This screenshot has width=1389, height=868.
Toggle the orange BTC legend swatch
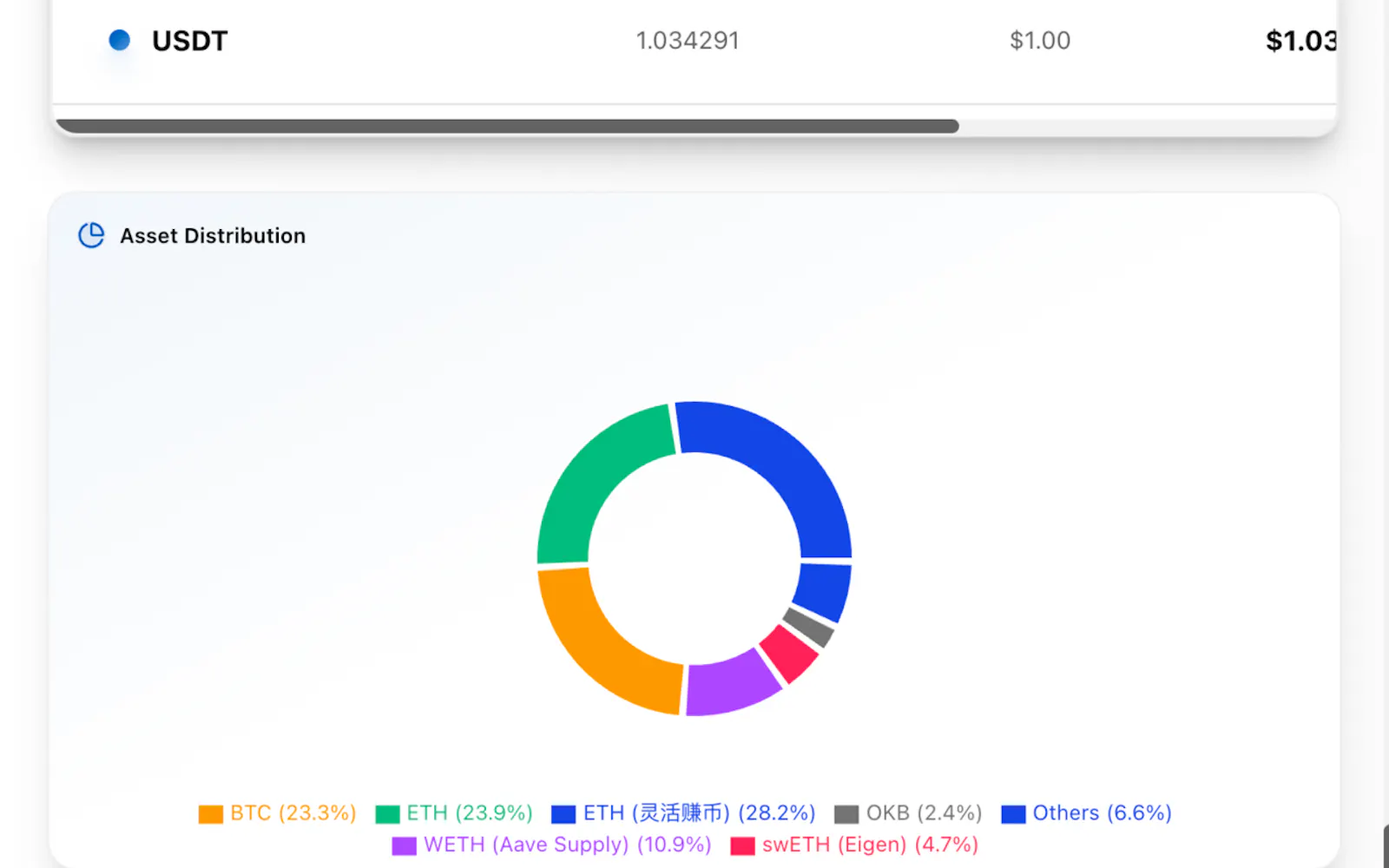[211, 814]
